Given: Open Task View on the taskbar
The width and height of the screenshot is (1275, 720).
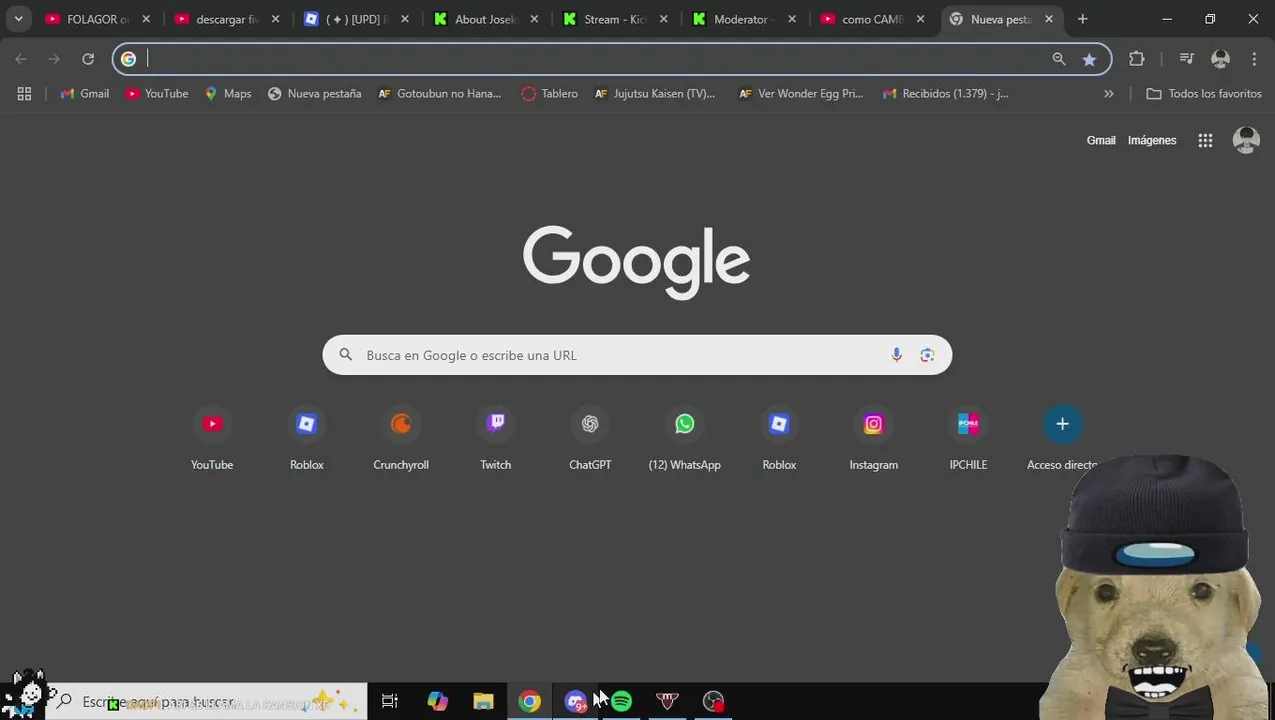Looking at the screenshot, I should [x=390, y=701].
